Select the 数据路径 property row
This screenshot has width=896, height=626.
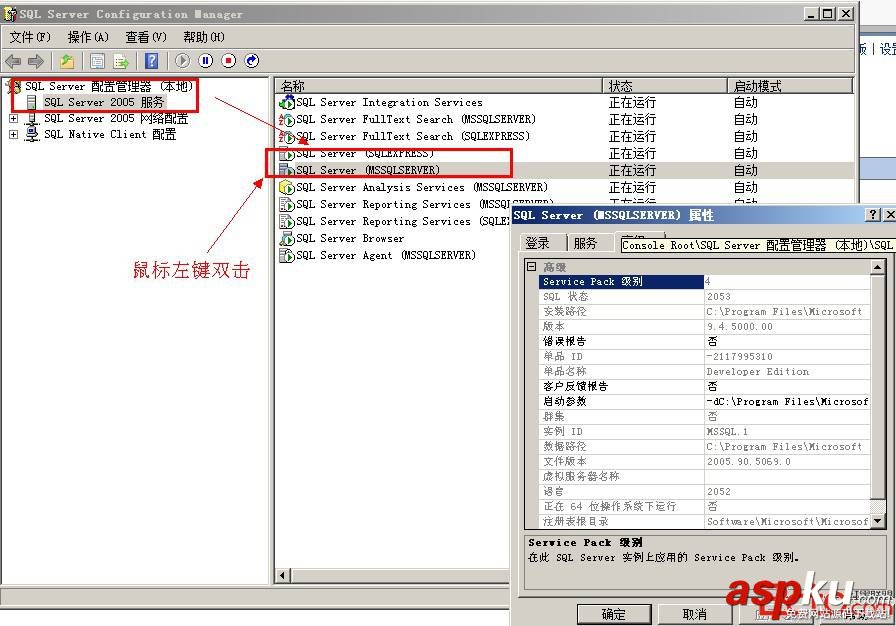coord(704,446)
